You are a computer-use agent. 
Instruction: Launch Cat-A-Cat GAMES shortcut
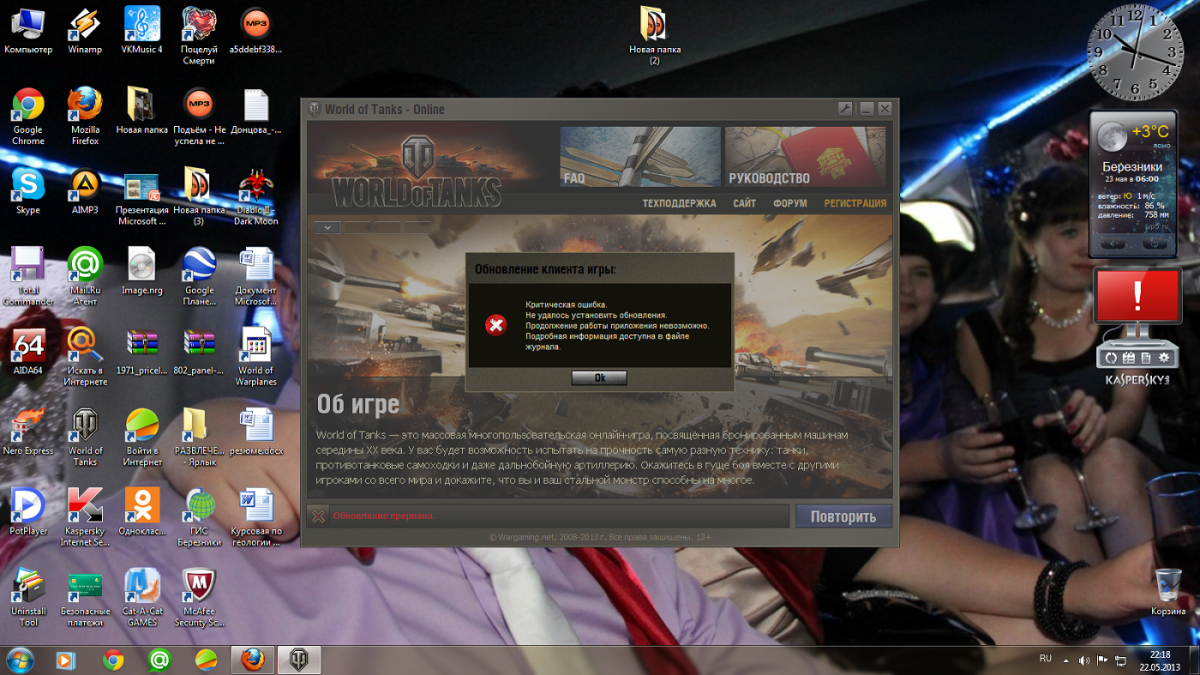point(142,597)
